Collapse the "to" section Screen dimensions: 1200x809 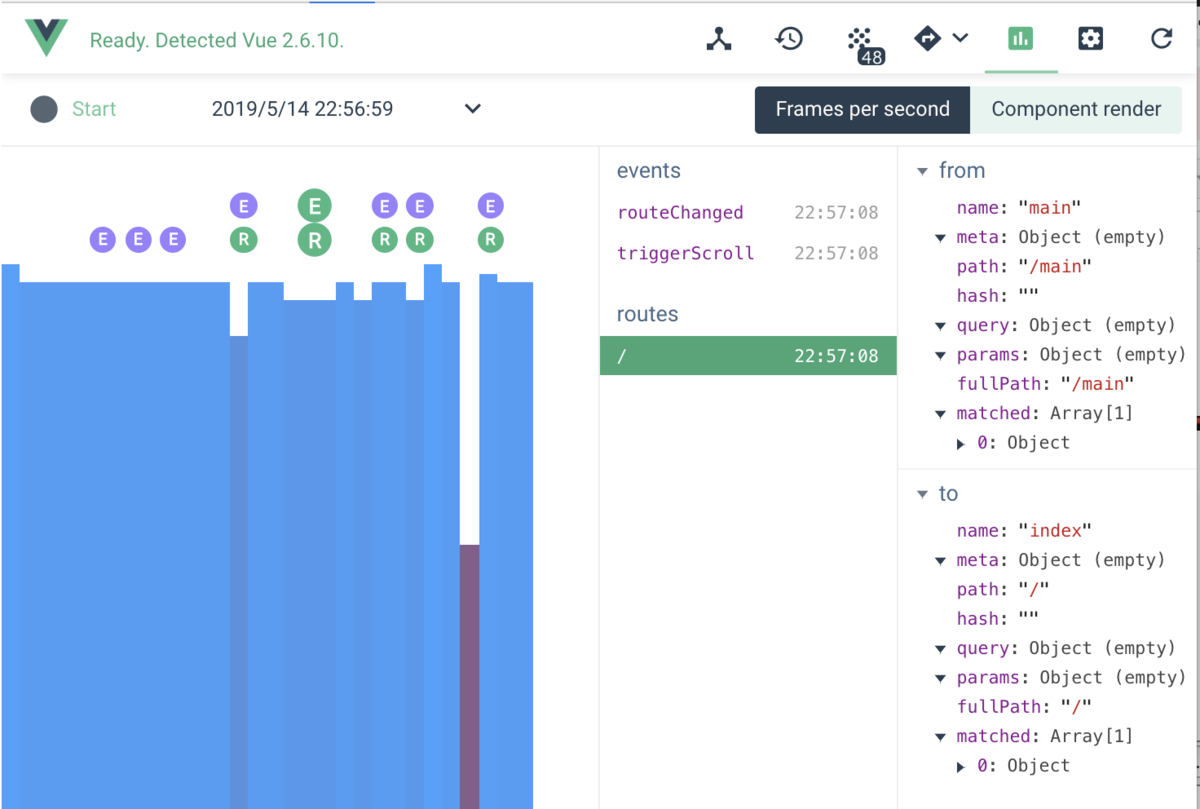[923, 494]
